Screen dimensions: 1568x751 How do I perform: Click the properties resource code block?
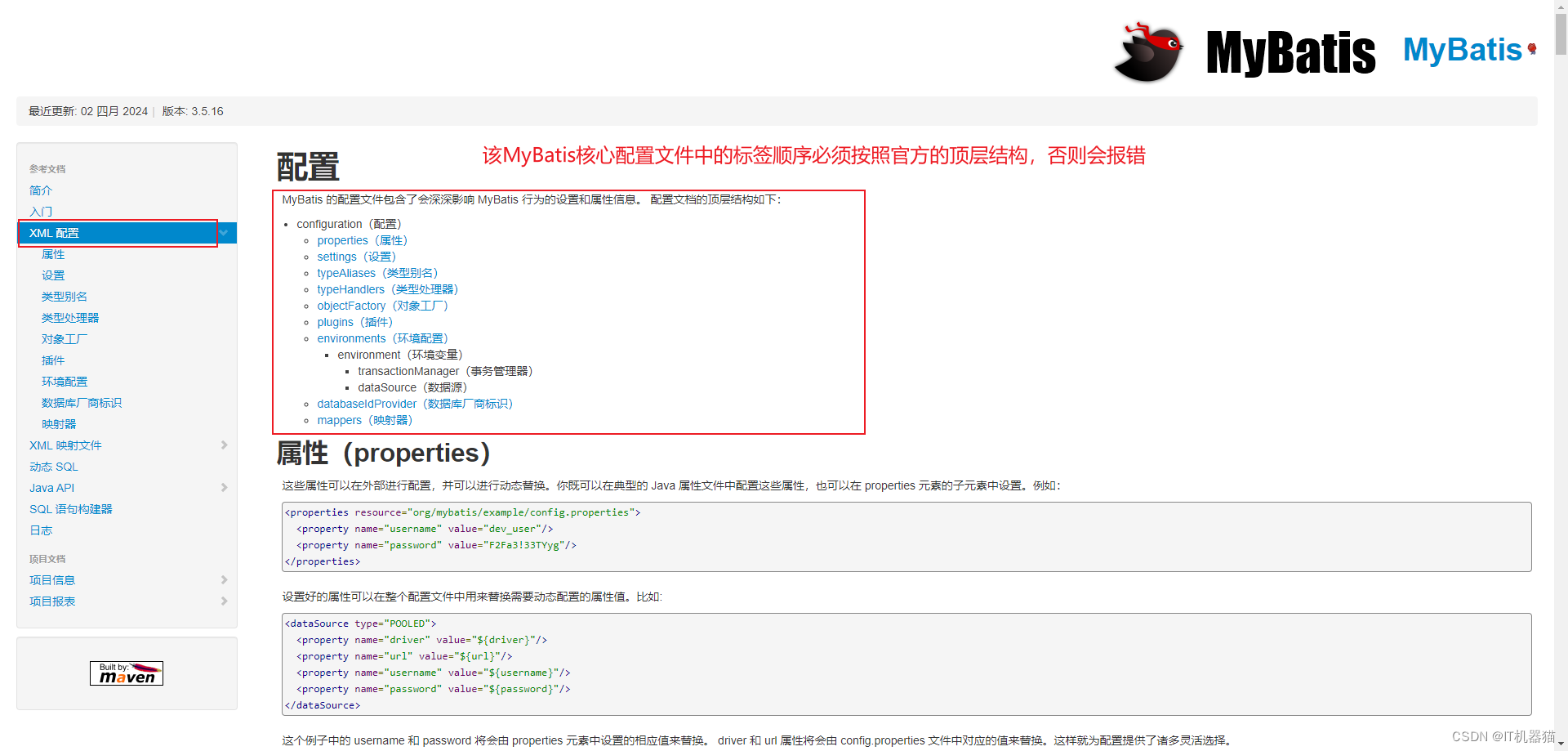(906, 537)
